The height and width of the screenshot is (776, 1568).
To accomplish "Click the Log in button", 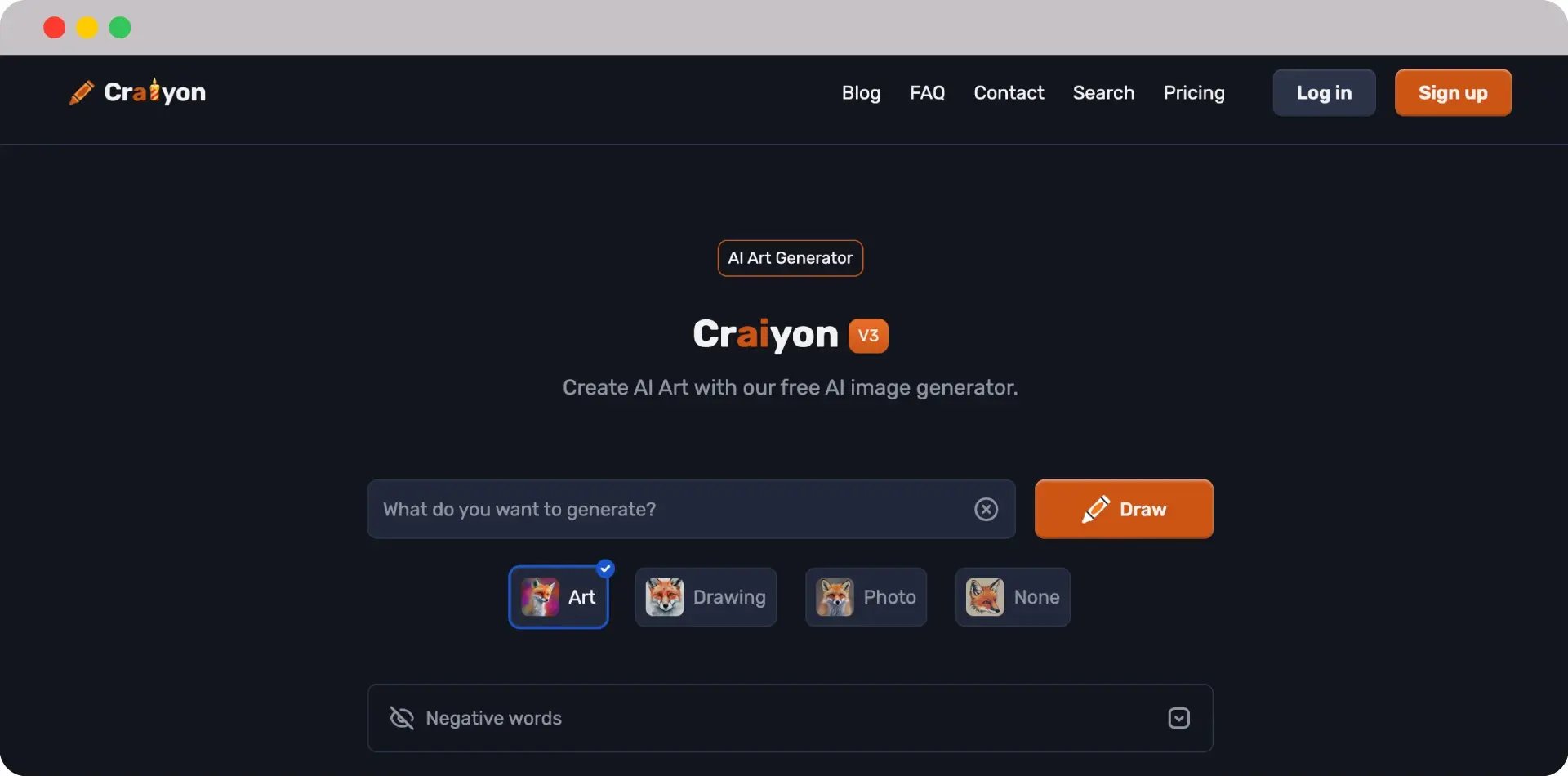I will coord(1323,93).
